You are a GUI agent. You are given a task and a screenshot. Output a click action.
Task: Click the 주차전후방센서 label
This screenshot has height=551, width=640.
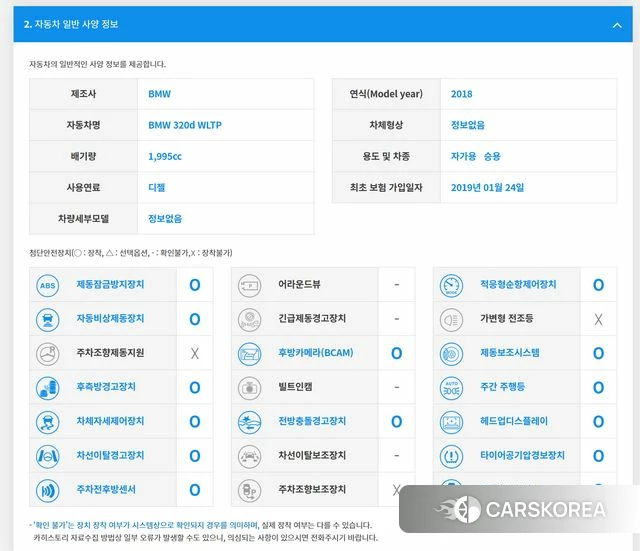(106, 489)
